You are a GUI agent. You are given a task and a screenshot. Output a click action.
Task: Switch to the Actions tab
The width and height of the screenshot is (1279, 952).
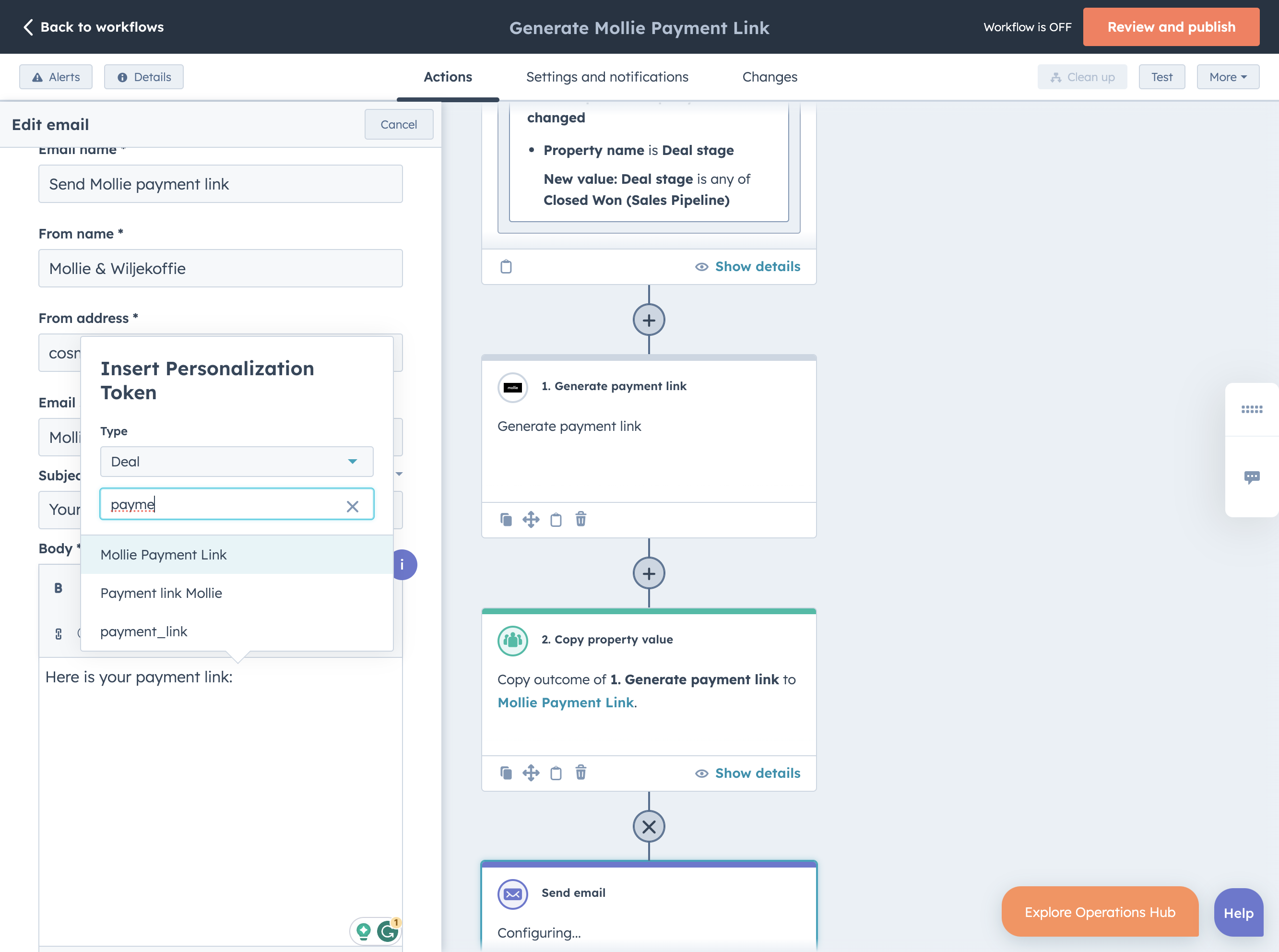[x=448, y=77]
